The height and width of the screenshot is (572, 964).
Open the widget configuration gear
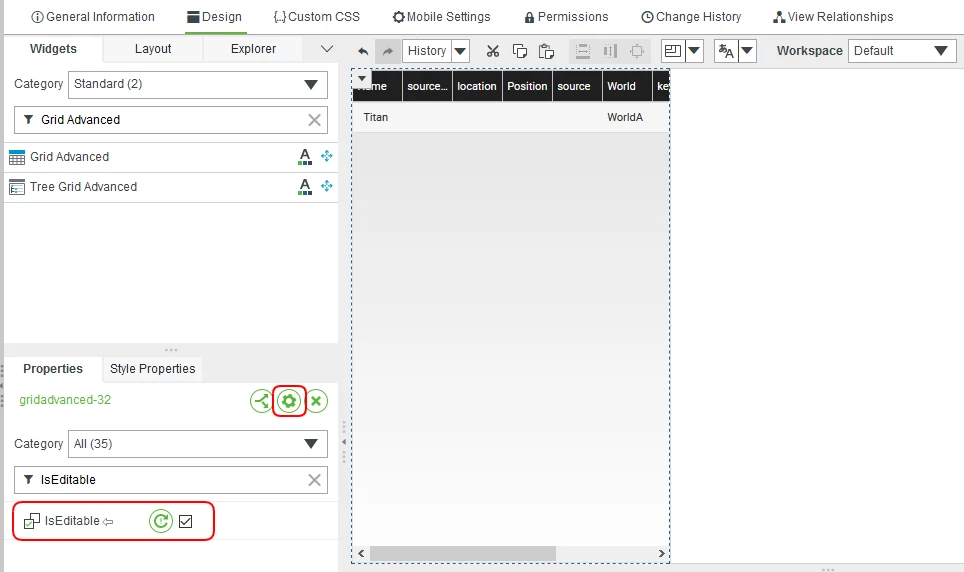289,402
